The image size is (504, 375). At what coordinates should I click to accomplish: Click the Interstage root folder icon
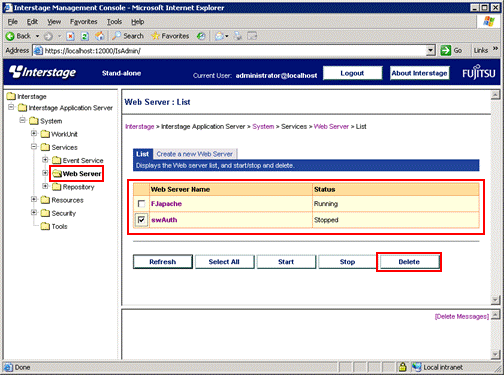(11, 96)
